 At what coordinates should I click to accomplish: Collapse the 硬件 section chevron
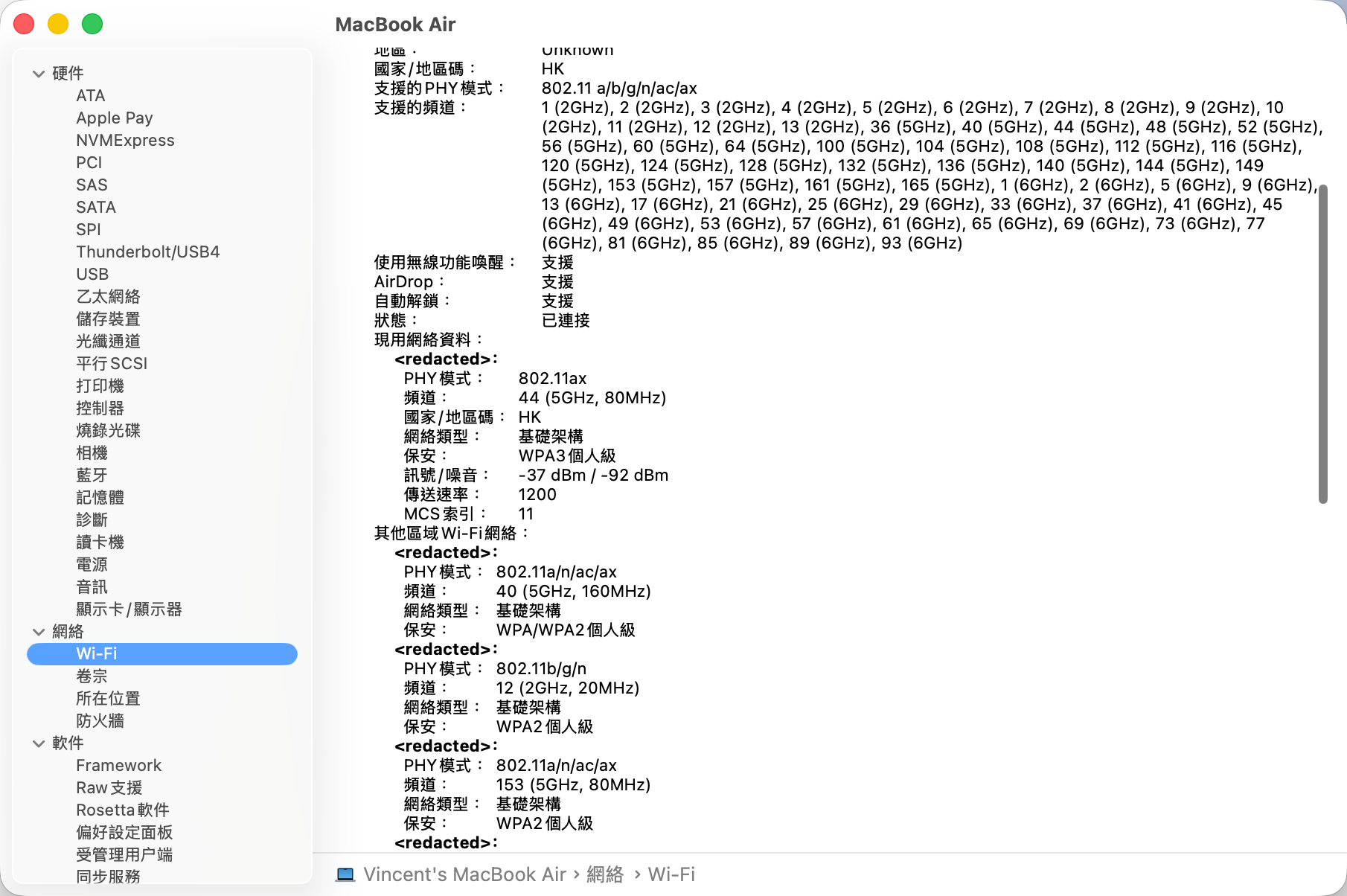click(39, 74)
